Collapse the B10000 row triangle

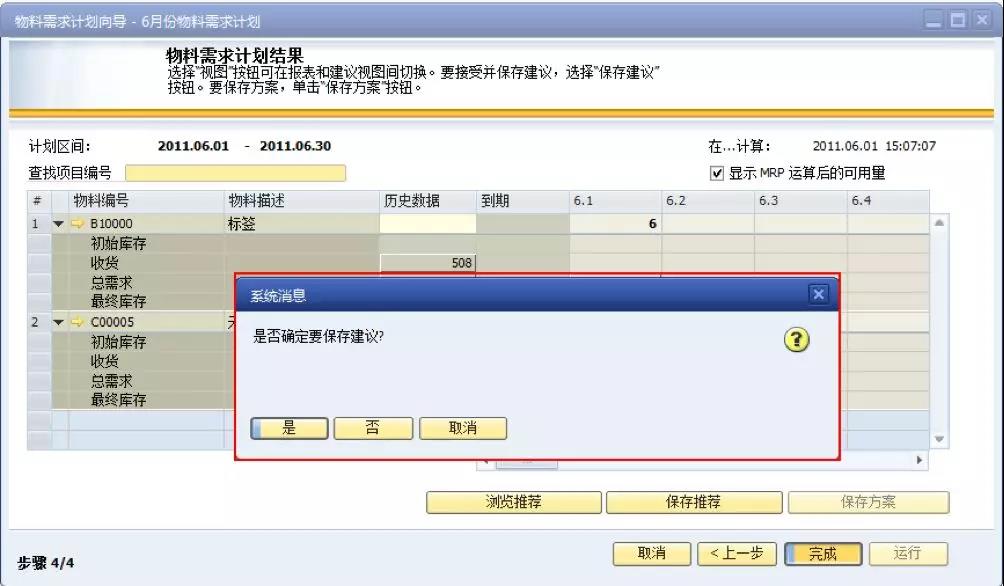(59, 224)
